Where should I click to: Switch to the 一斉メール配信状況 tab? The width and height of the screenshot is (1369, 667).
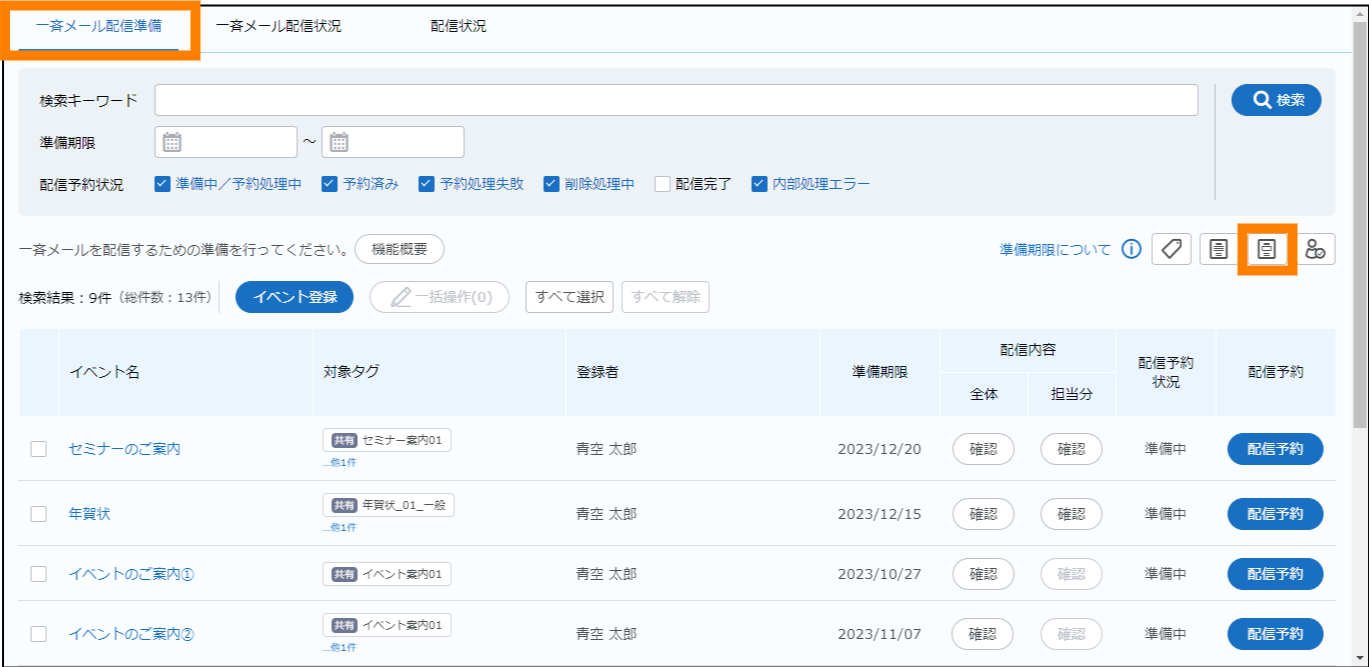[x=278, y=26]
